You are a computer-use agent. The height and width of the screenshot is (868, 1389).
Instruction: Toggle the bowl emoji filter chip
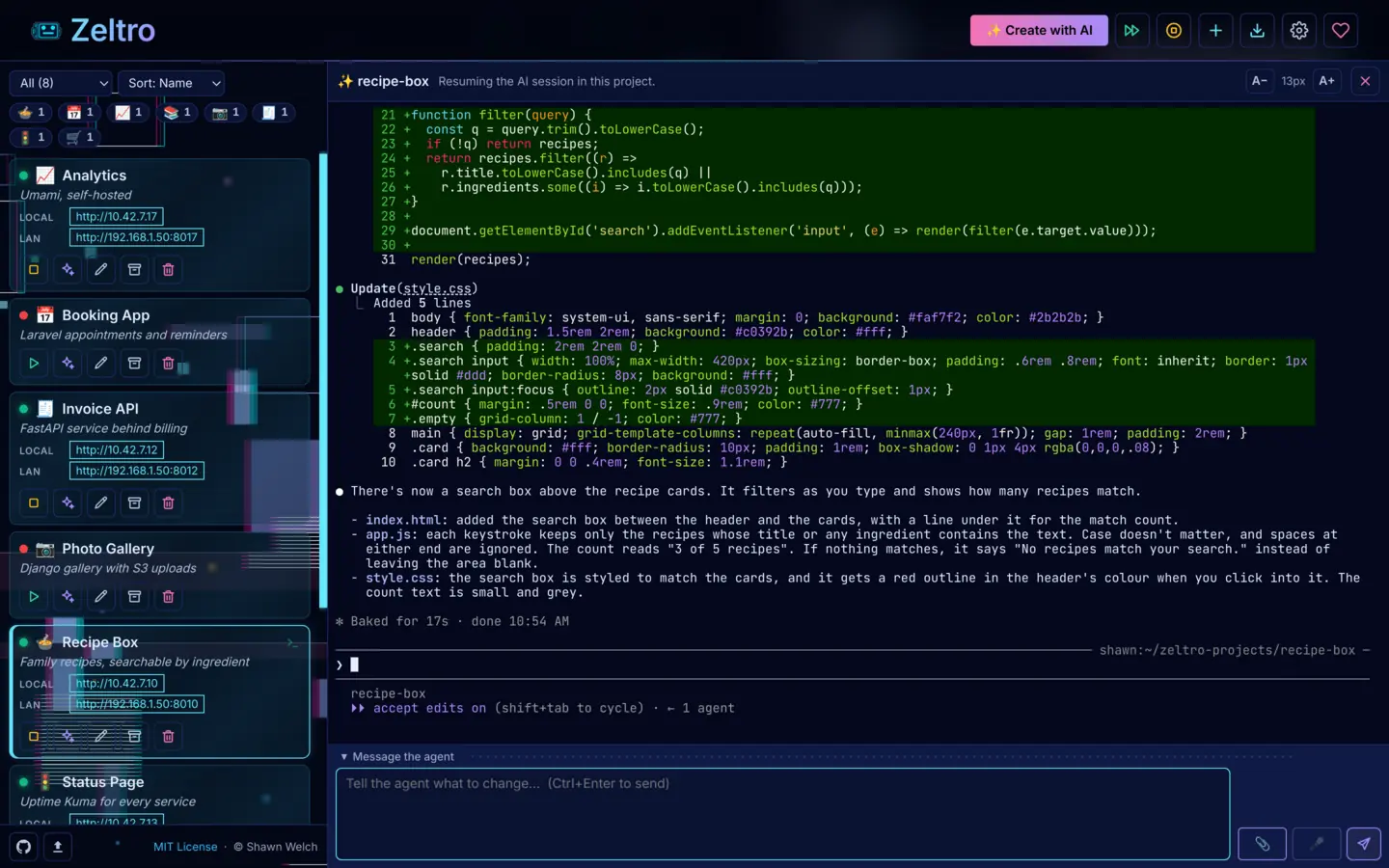(32, 112)
